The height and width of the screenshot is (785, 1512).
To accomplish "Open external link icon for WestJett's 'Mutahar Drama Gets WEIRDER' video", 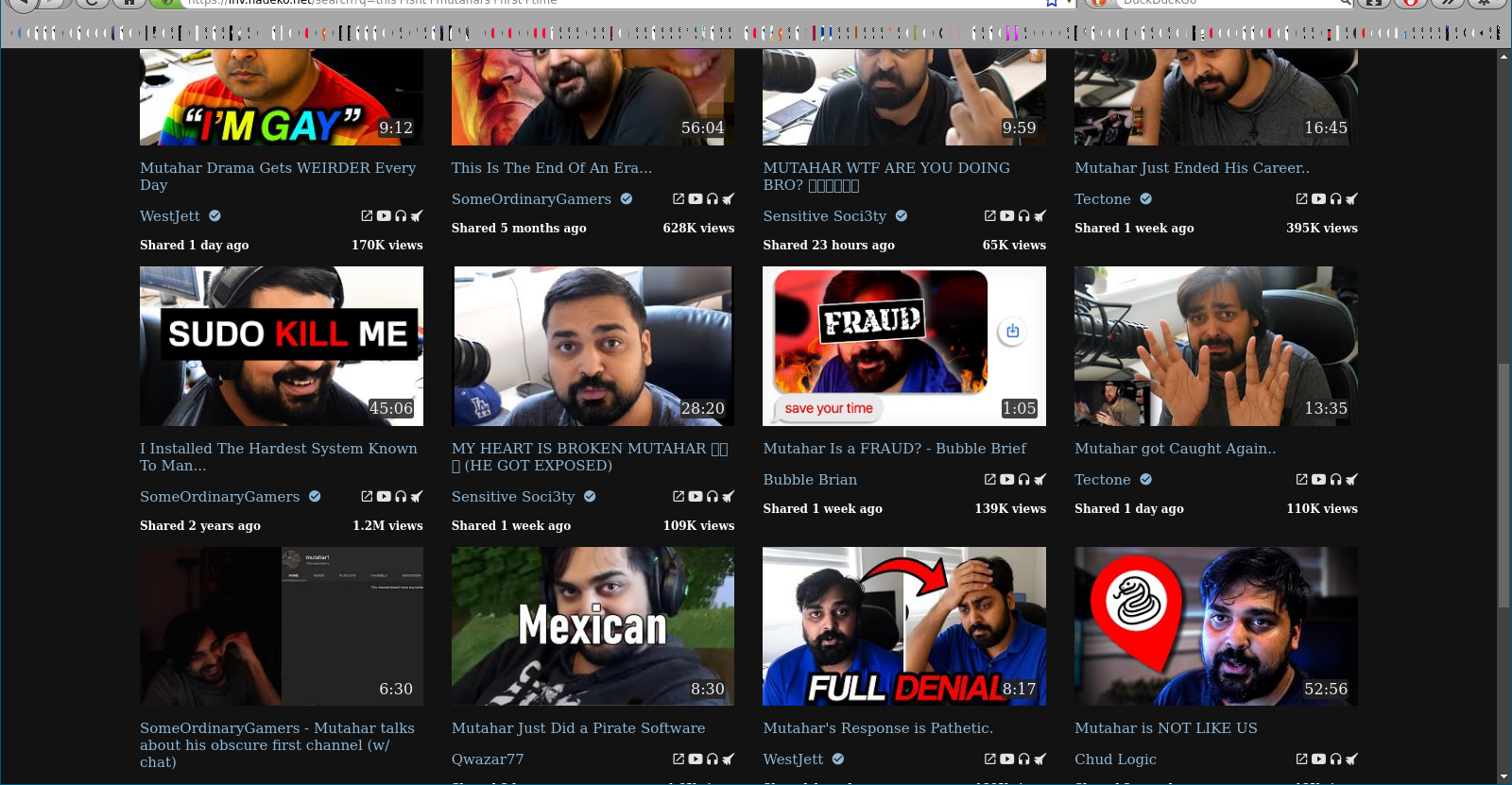I will pos(367,216).
